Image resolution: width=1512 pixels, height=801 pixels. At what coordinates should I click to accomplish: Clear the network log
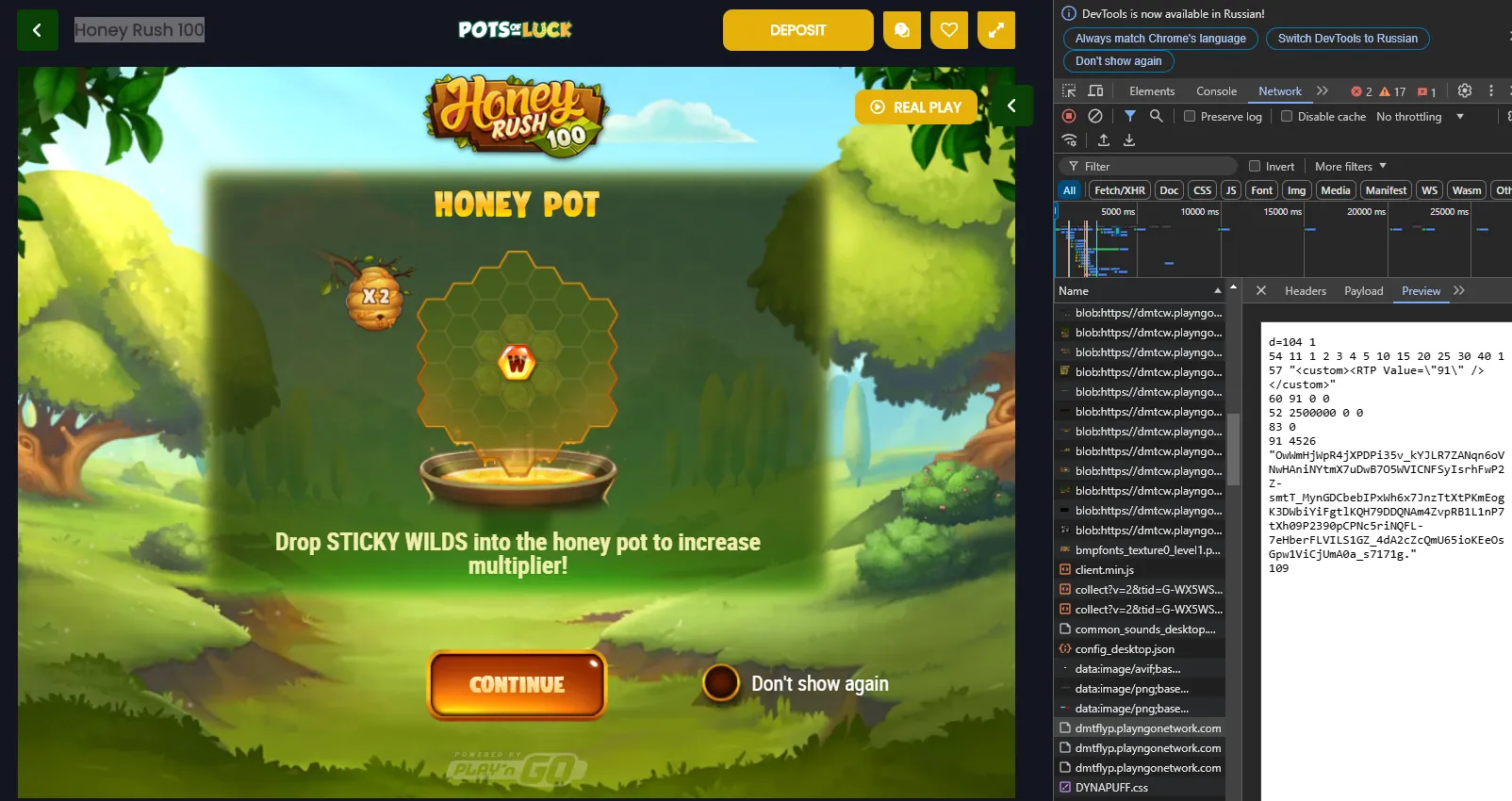pos(1095,116)
